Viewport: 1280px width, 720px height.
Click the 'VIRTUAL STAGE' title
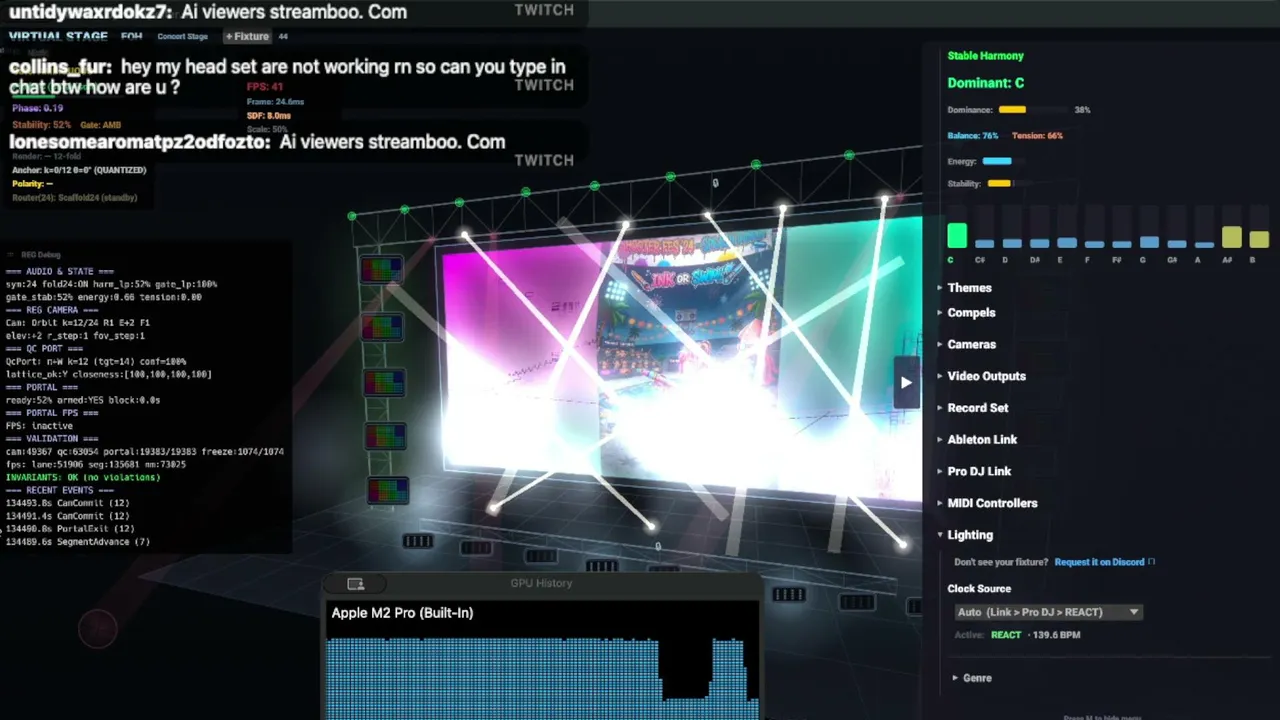pos(58,37)
